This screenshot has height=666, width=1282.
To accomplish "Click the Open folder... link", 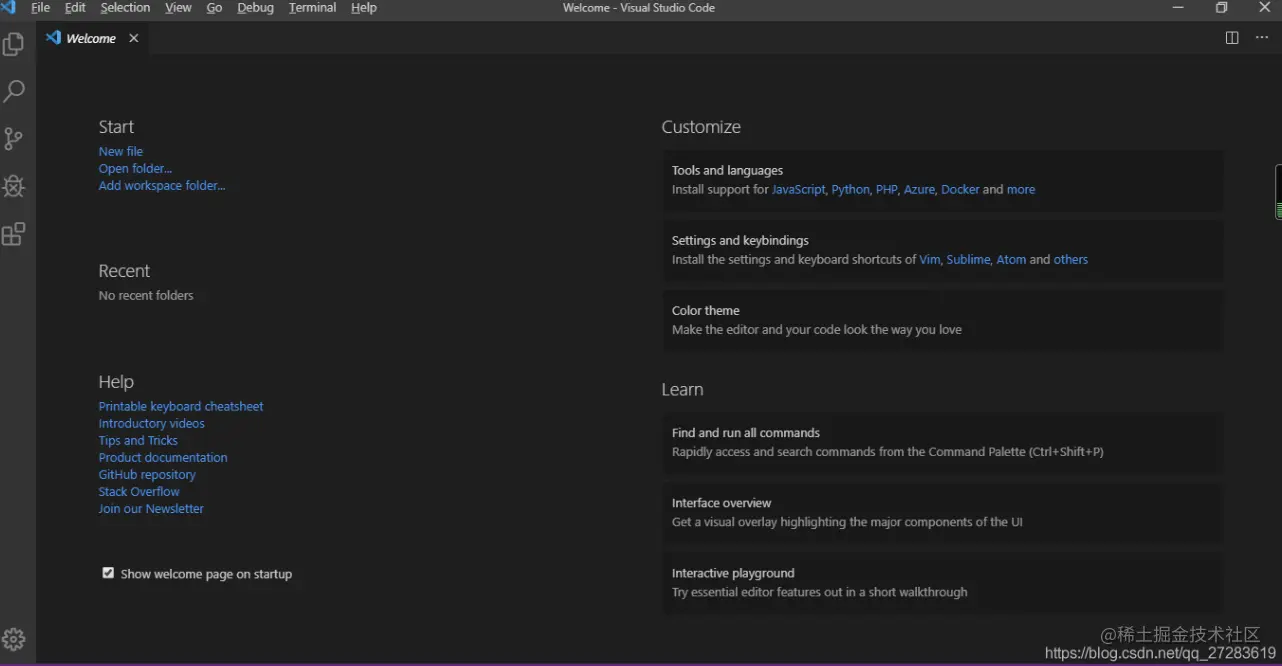I will click(x=135, y=169).
